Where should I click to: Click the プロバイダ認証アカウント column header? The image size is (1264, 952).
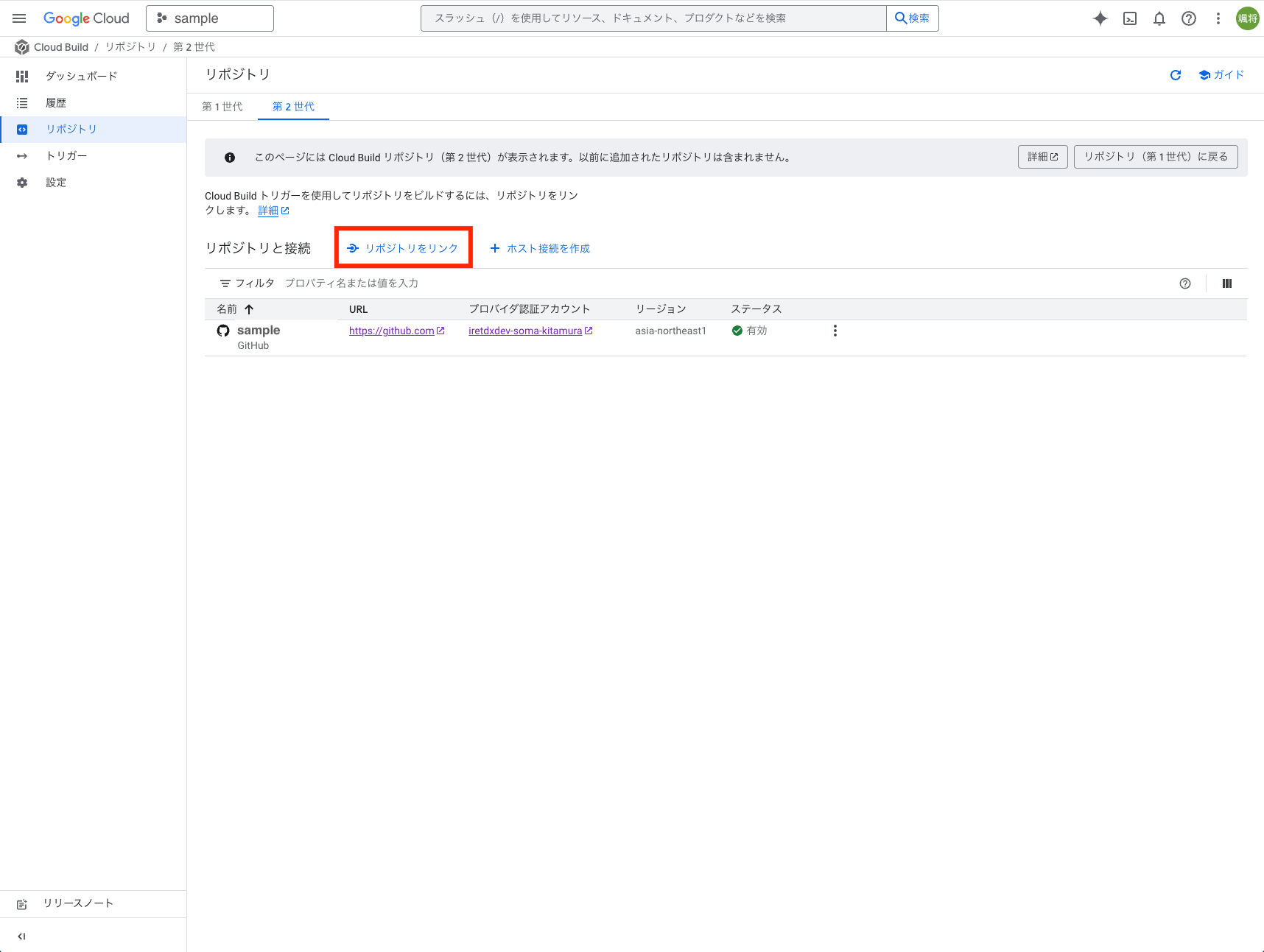pyautogui.click(x=530, y=309)
